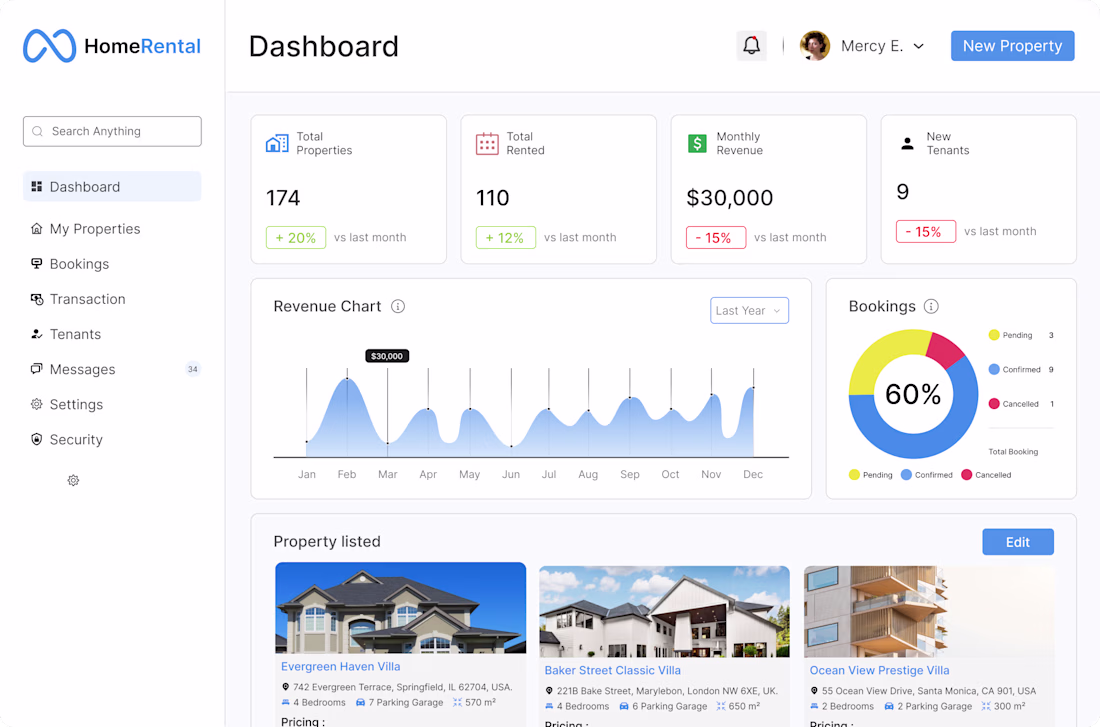Click the car icon beside 6 Parking Garage
This screenshot has width=1100, height=727.
click(624, 706)
